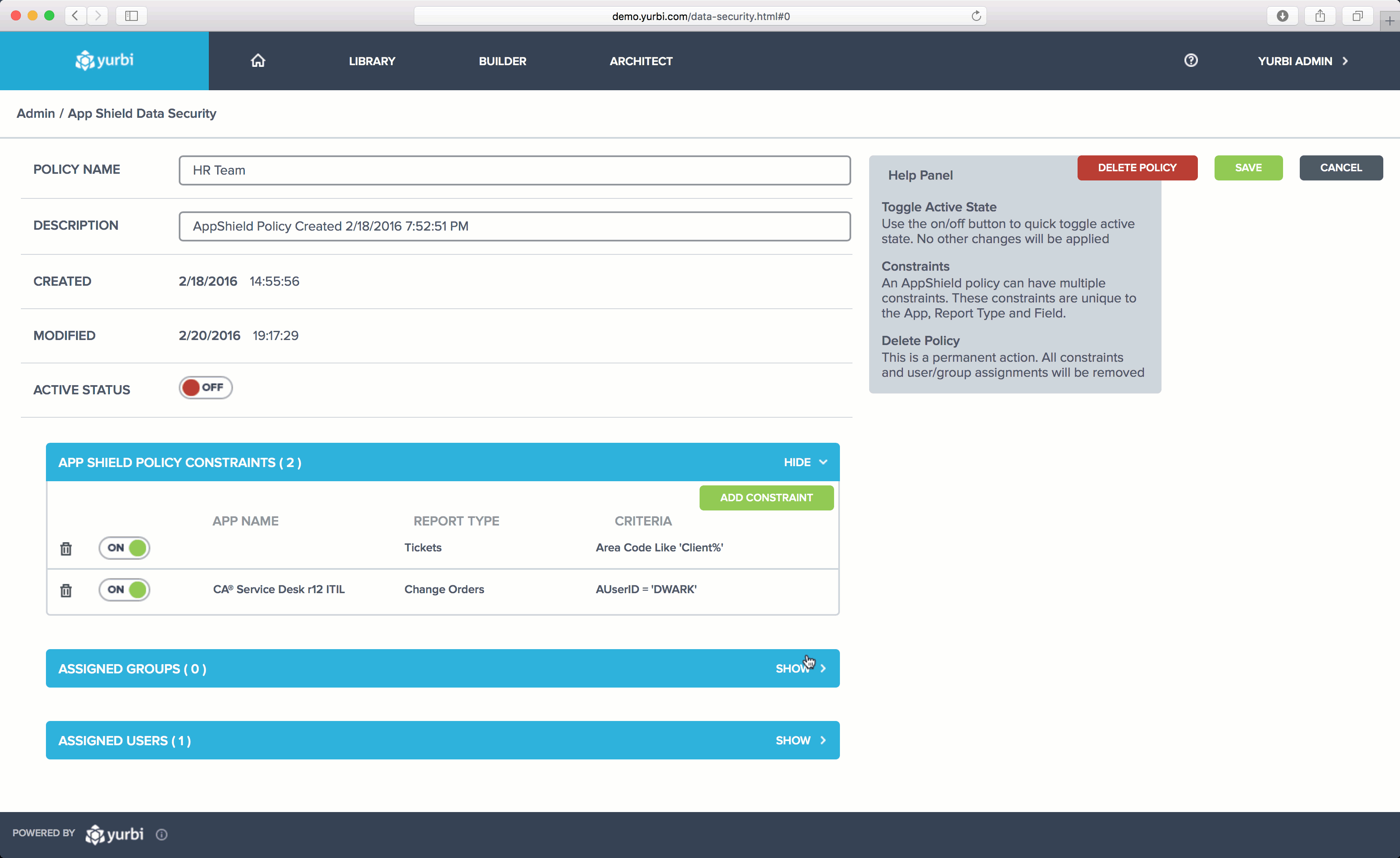Open the help question mark icon

[1192, 60]
